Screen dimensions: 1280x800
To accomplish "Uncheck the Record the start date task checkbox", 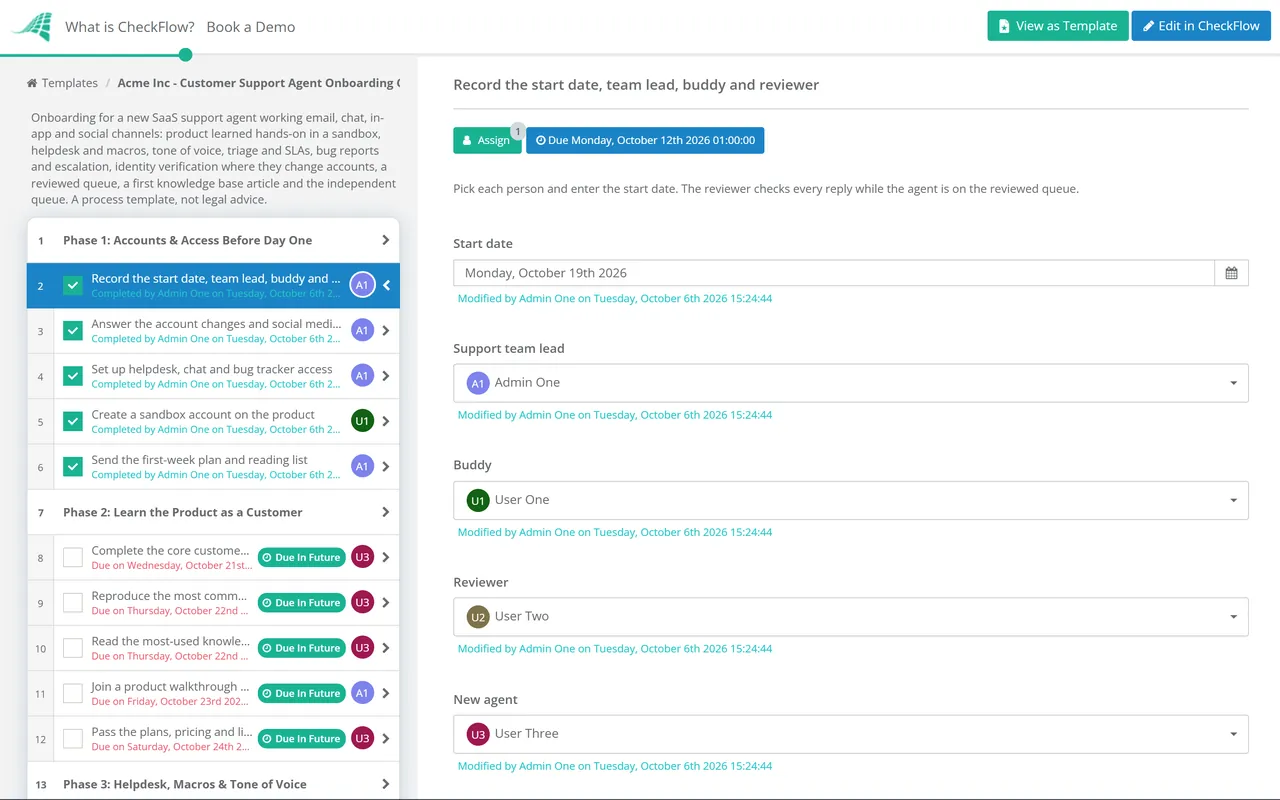I will coord(73,286).
